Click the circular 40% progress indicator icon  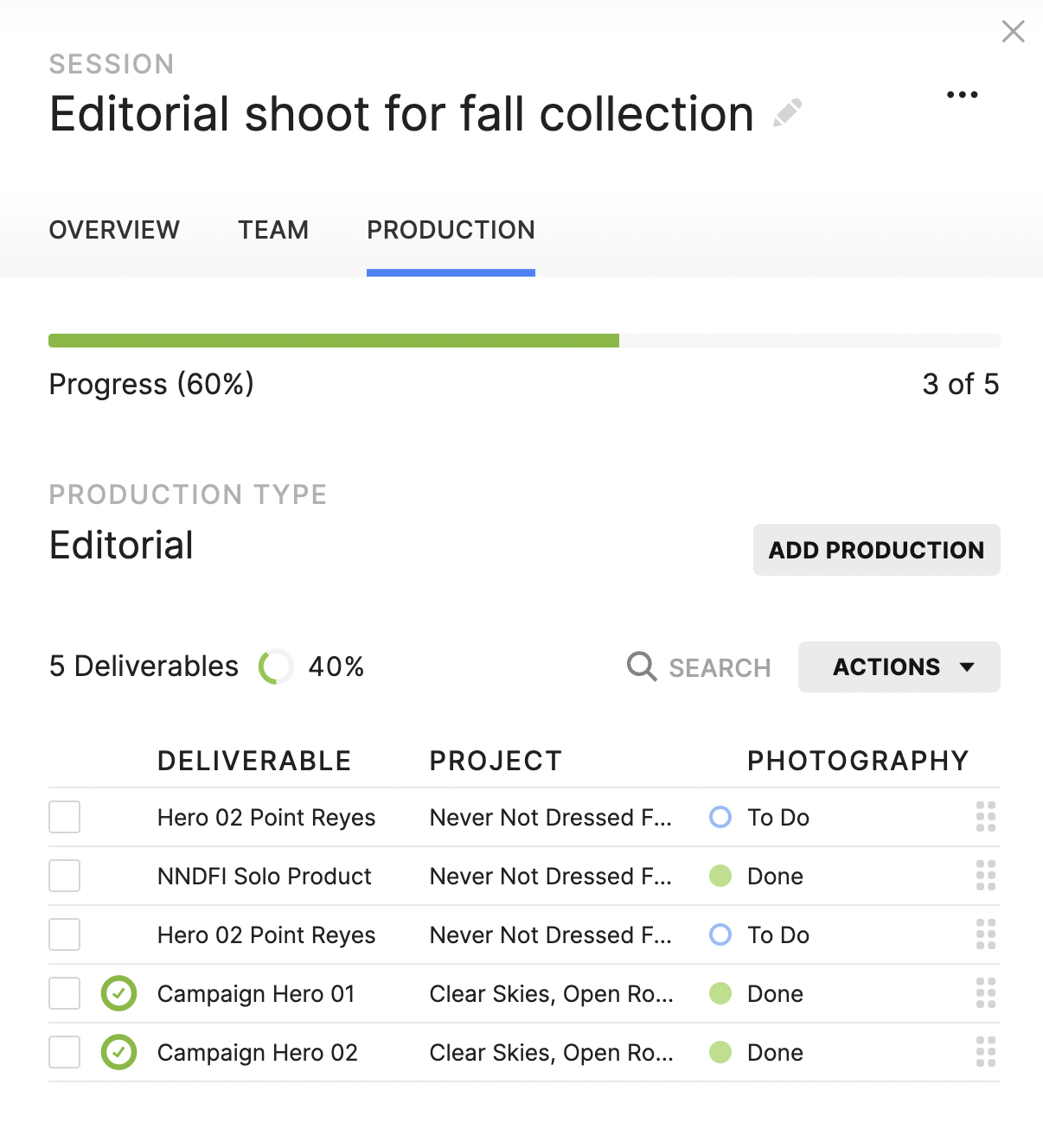point(277,666)
